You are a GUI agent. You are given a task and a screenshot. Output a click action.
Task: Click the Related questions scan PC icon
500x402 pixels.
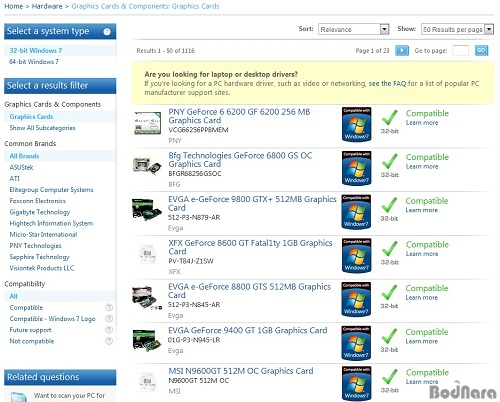[x=19, y=397]
